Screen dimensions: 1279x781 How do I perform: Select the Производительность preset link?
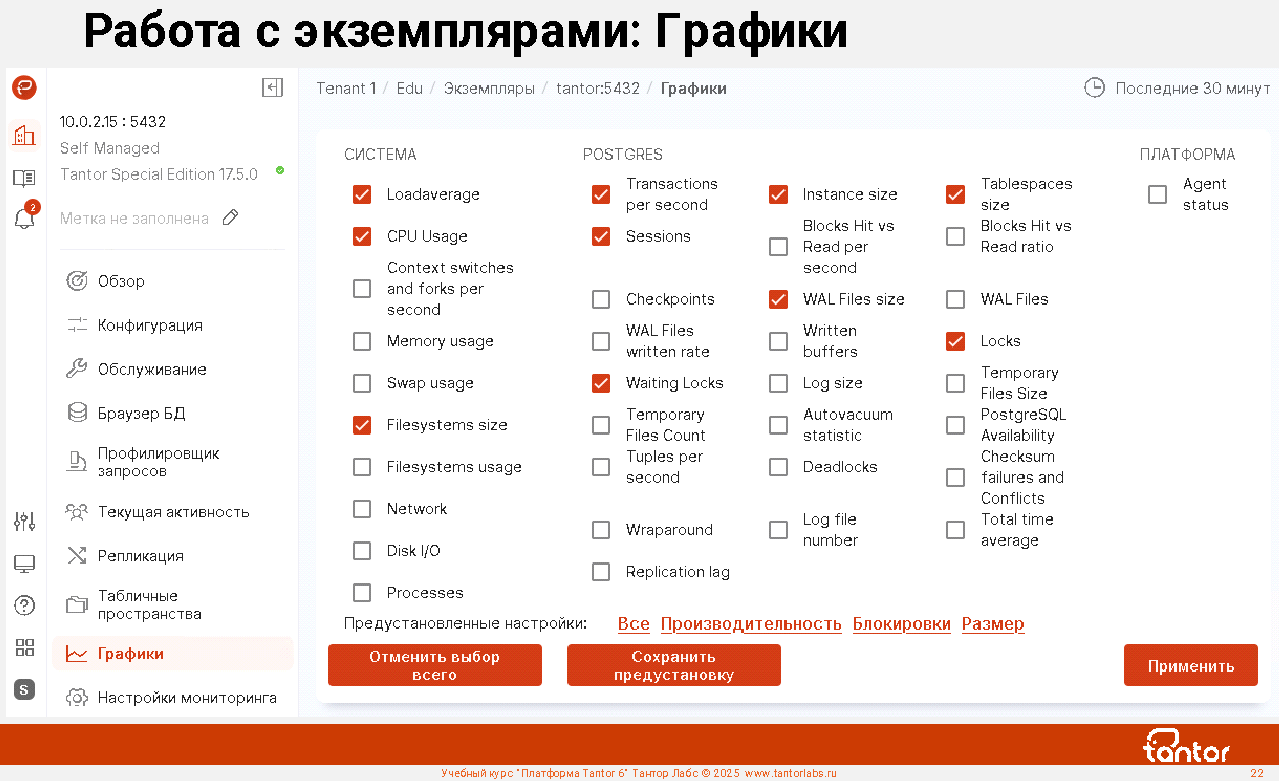[750, 624]
